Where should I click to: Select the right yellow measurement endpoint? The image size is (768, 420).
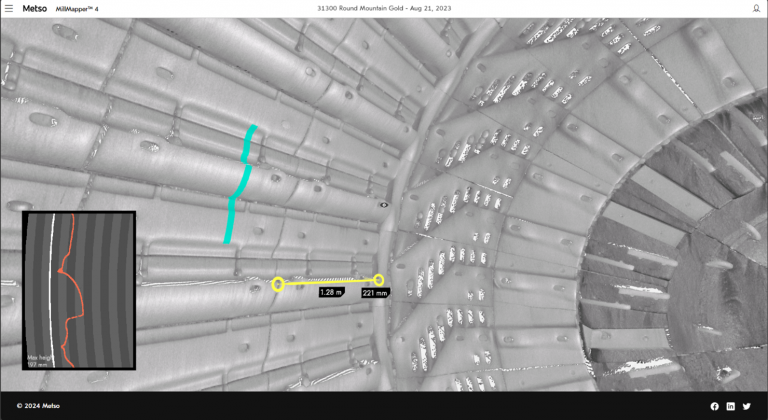(x=378, y=280)
